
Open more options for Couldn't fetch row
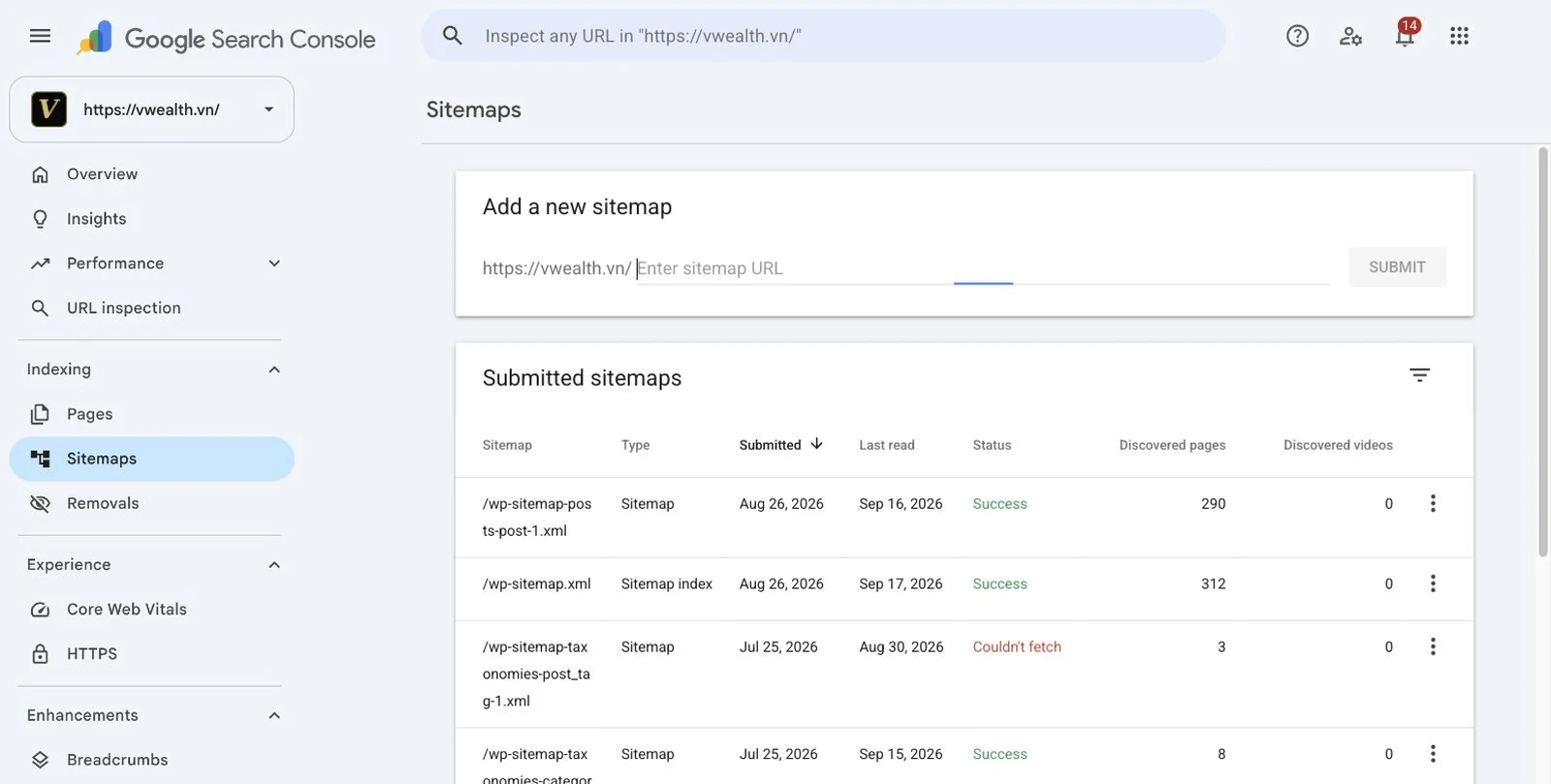[x=1433, y=646]
